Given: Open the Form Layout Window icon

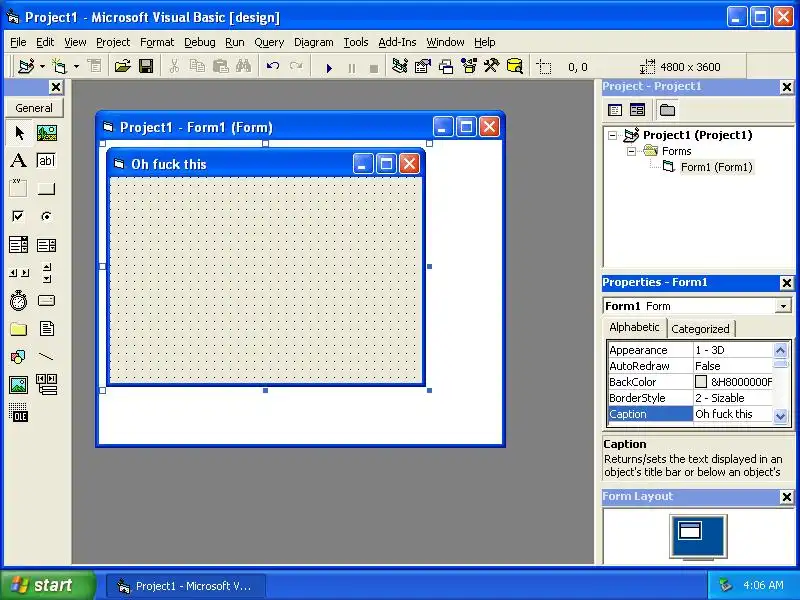Looking at the screenshot, I should pyautogui.click(x=446, y=66).
